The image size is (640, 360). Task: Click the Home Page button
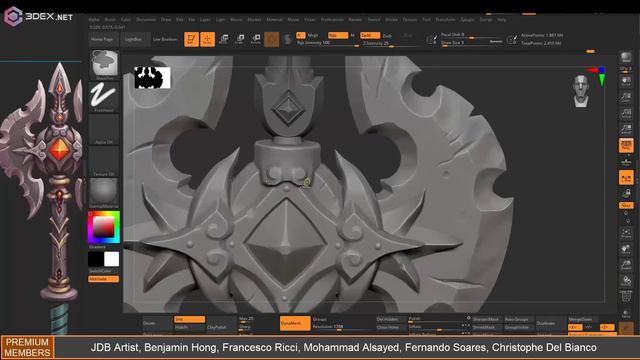(x=104, y=39)
